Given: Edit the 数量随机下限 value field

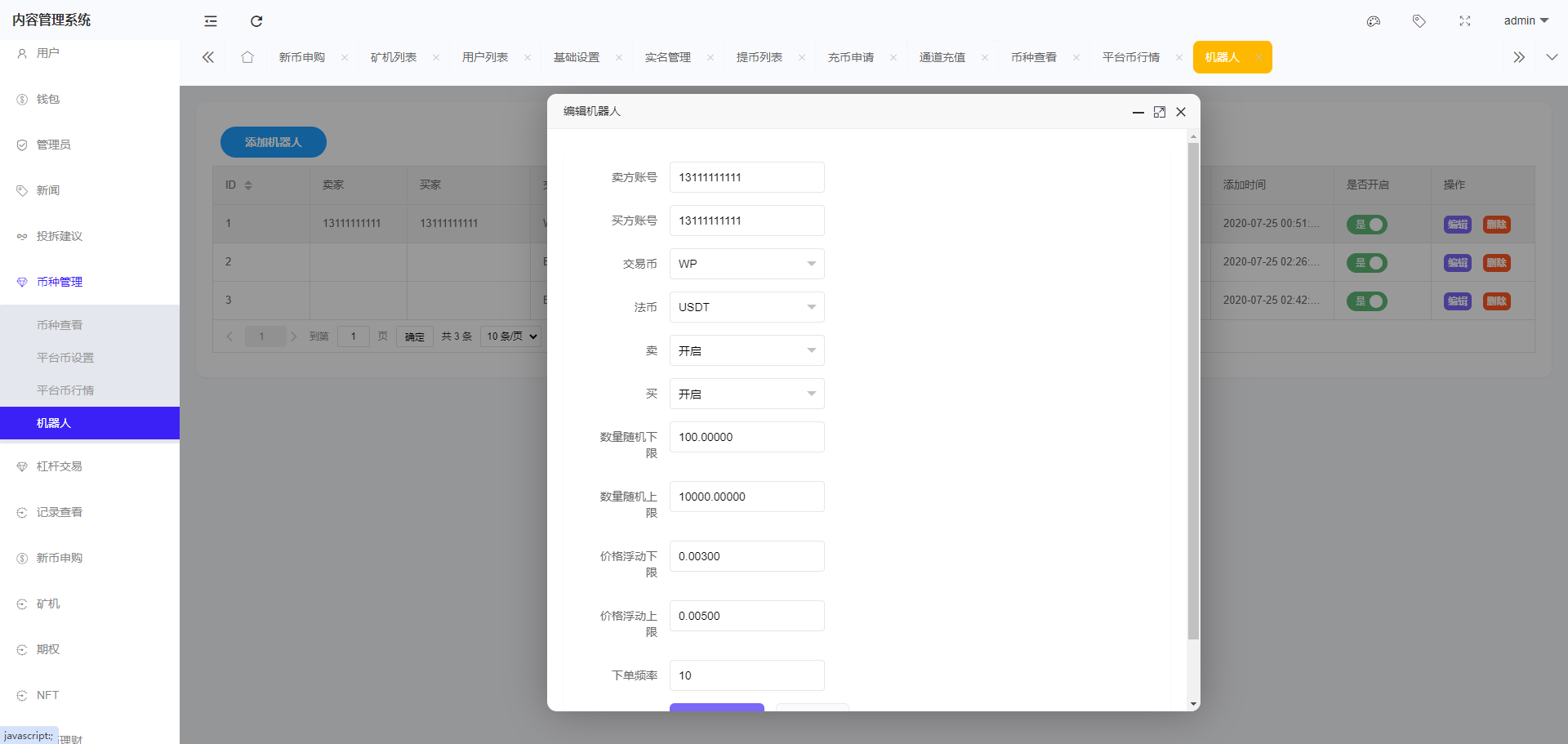Looking at the screenshot, I should 746,437.
